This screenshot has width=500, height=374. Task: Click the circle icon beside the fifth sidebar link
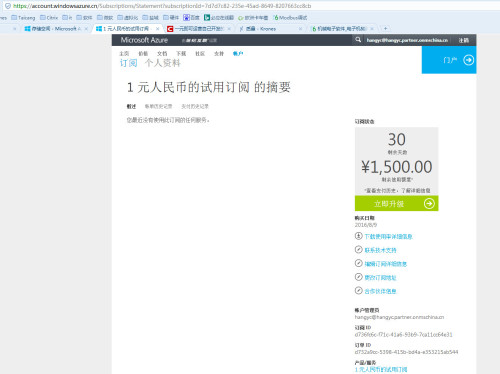(x=358, y=291)
